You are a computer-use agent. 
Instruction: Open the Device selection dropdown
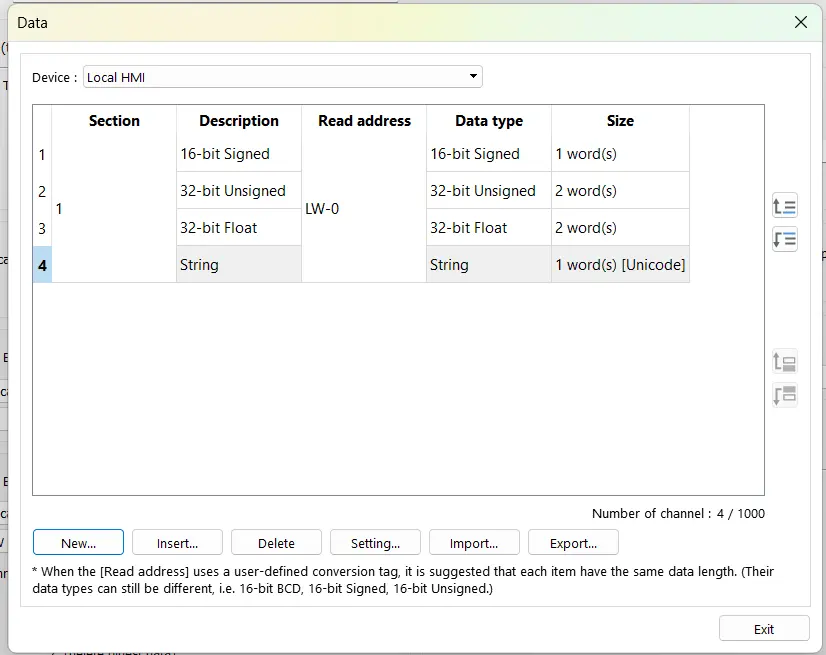471,76
